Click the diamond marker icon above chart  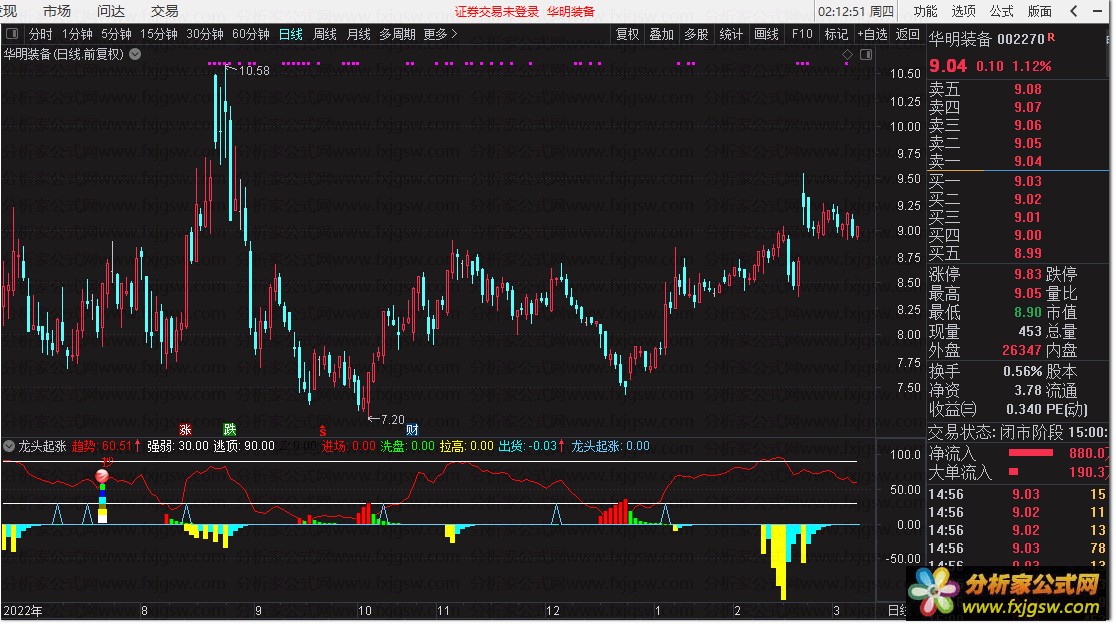coord(847,54)
